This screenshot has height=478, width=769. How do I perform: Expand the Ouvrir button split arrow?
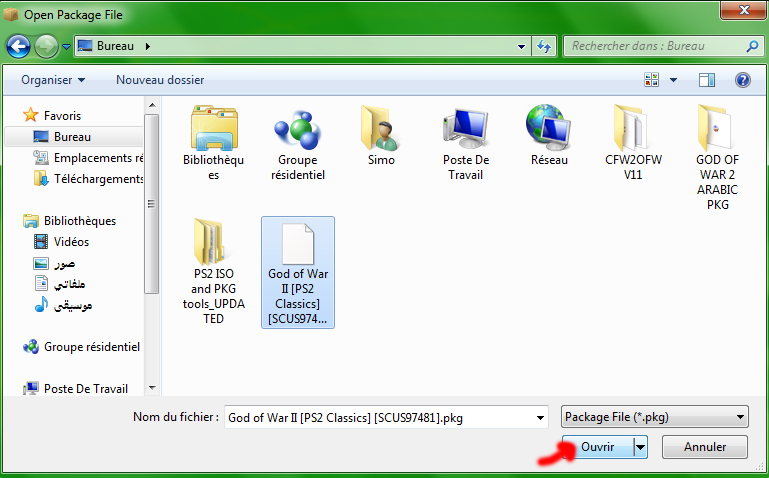(x=640, y=447)
